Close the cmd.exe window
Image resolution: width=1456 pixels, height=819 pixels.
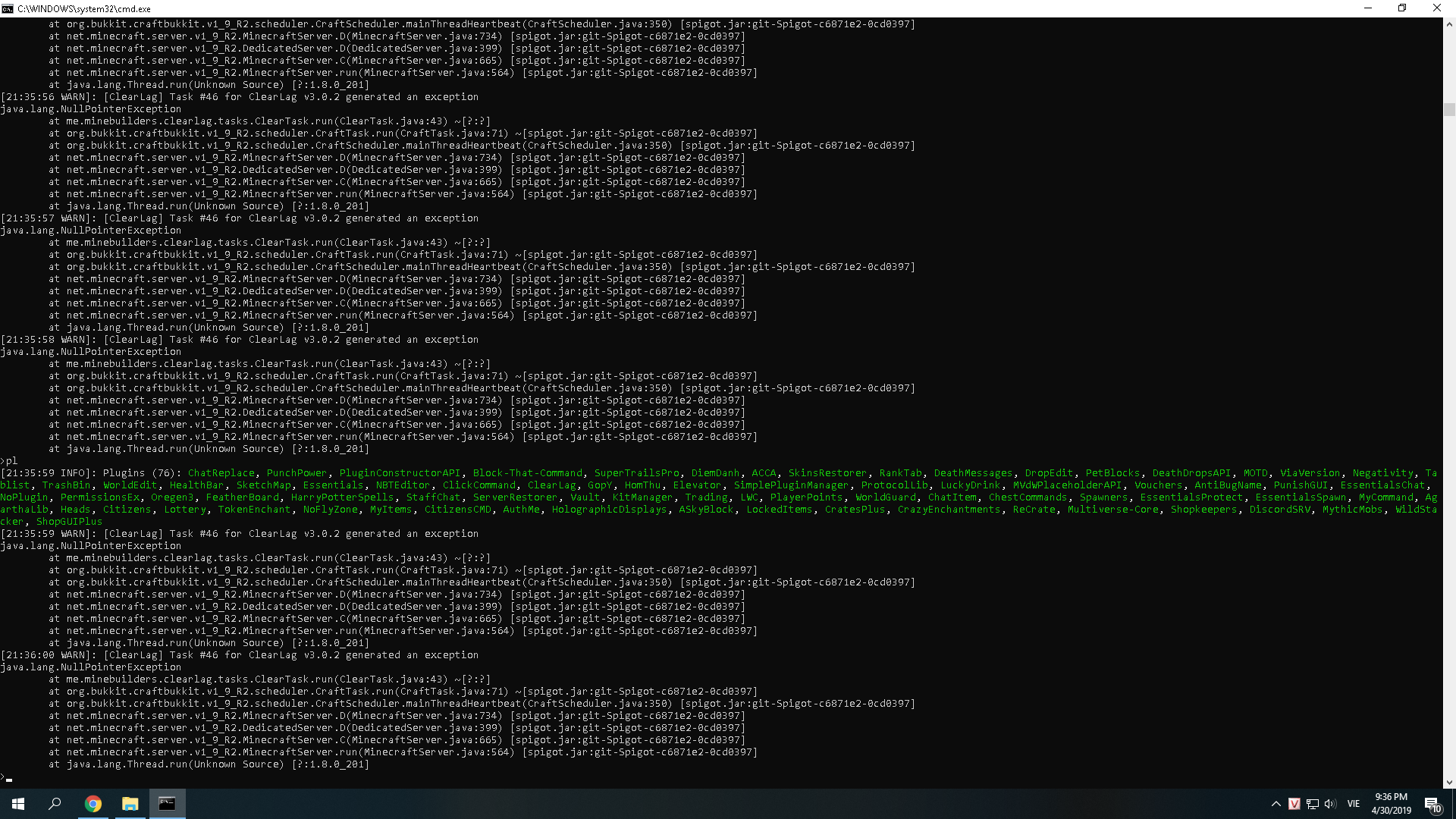pyautogui.click(x=1436, y=8)
